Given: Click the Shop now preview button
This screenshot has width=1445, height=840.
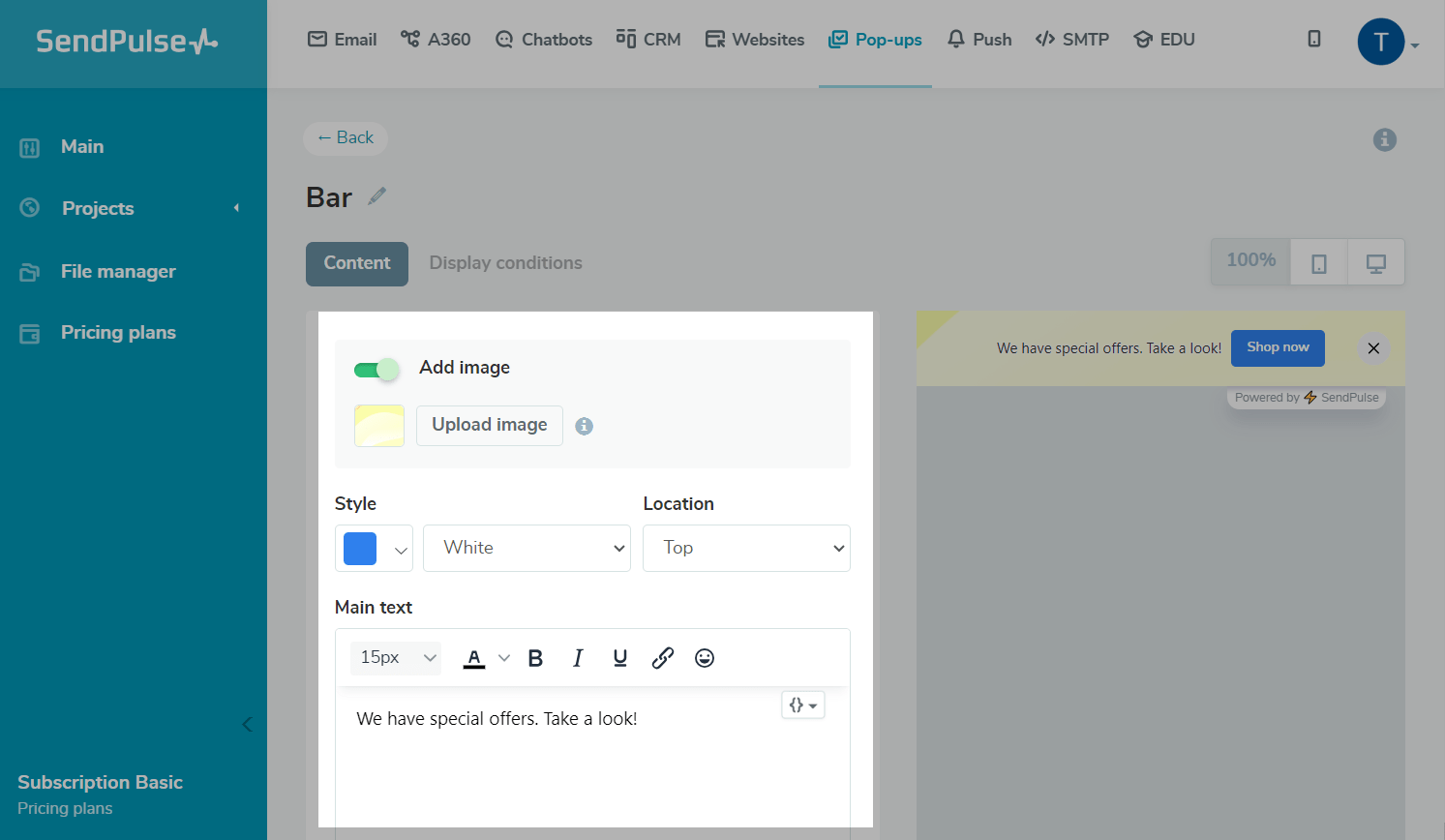Looking at the screenshot, I should [x=1278, y=348].
